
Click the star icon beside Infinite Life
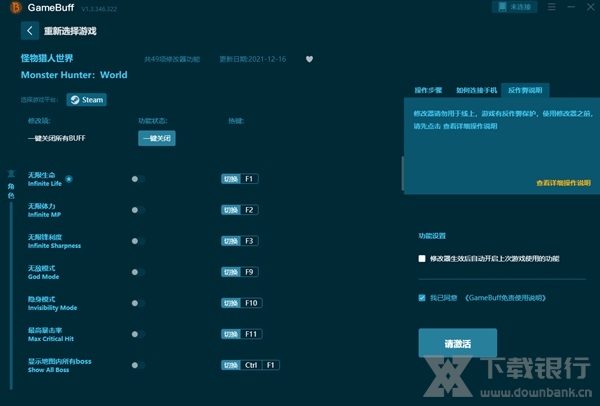tap(69, 178)
